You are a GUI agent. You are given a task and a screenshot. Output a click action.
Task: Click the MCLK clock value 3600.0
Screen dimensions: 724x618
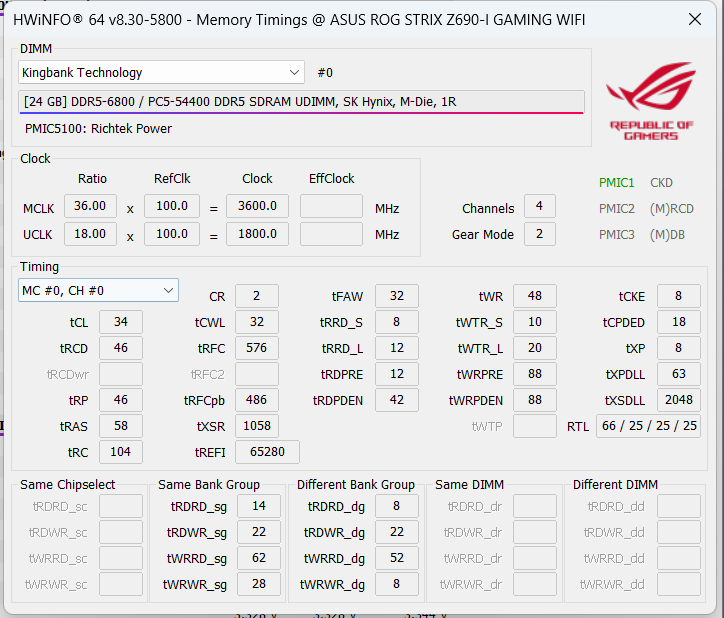pos(257,206)
